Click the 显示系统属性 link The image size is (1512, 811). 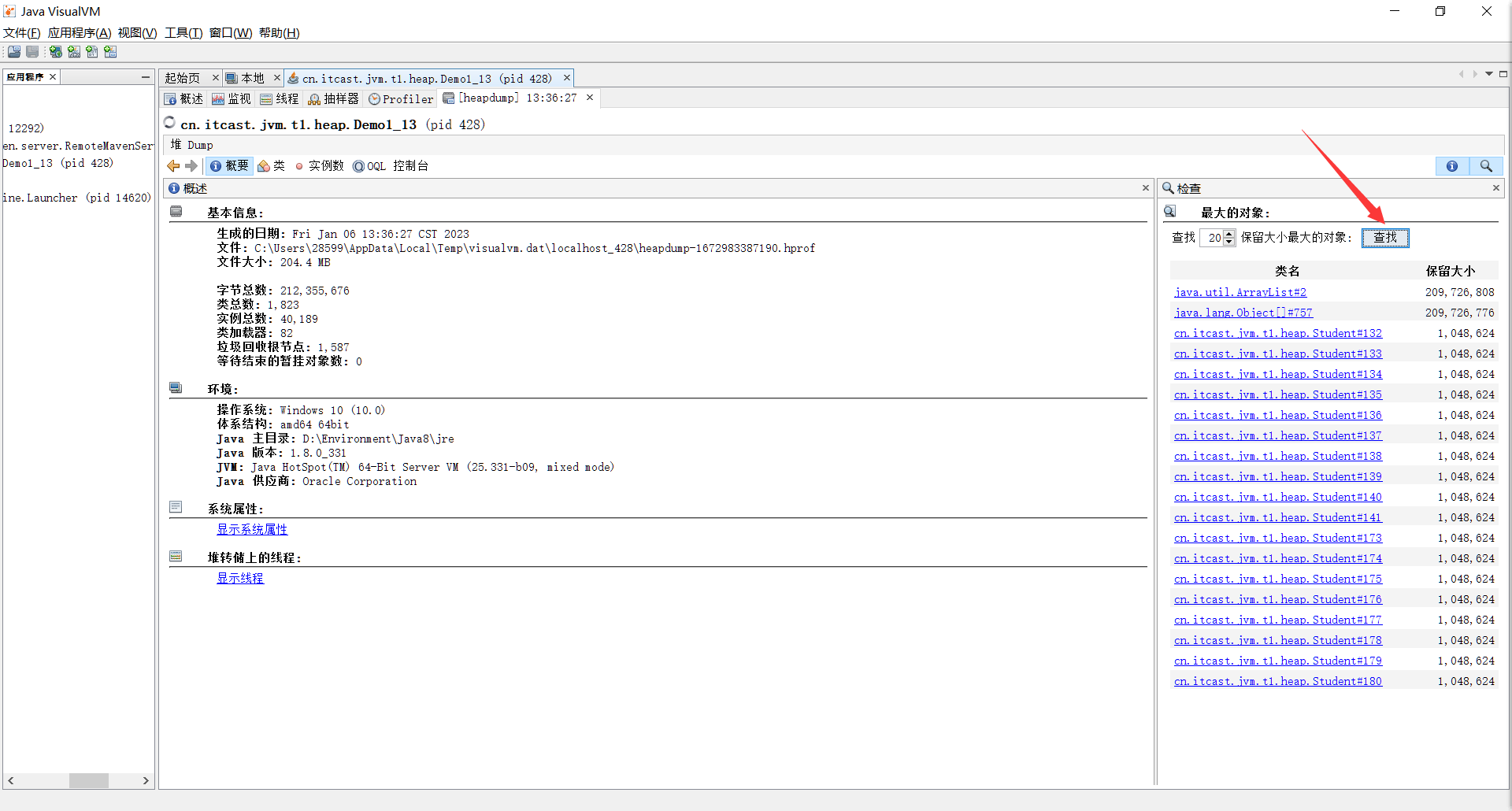point(252,530)
